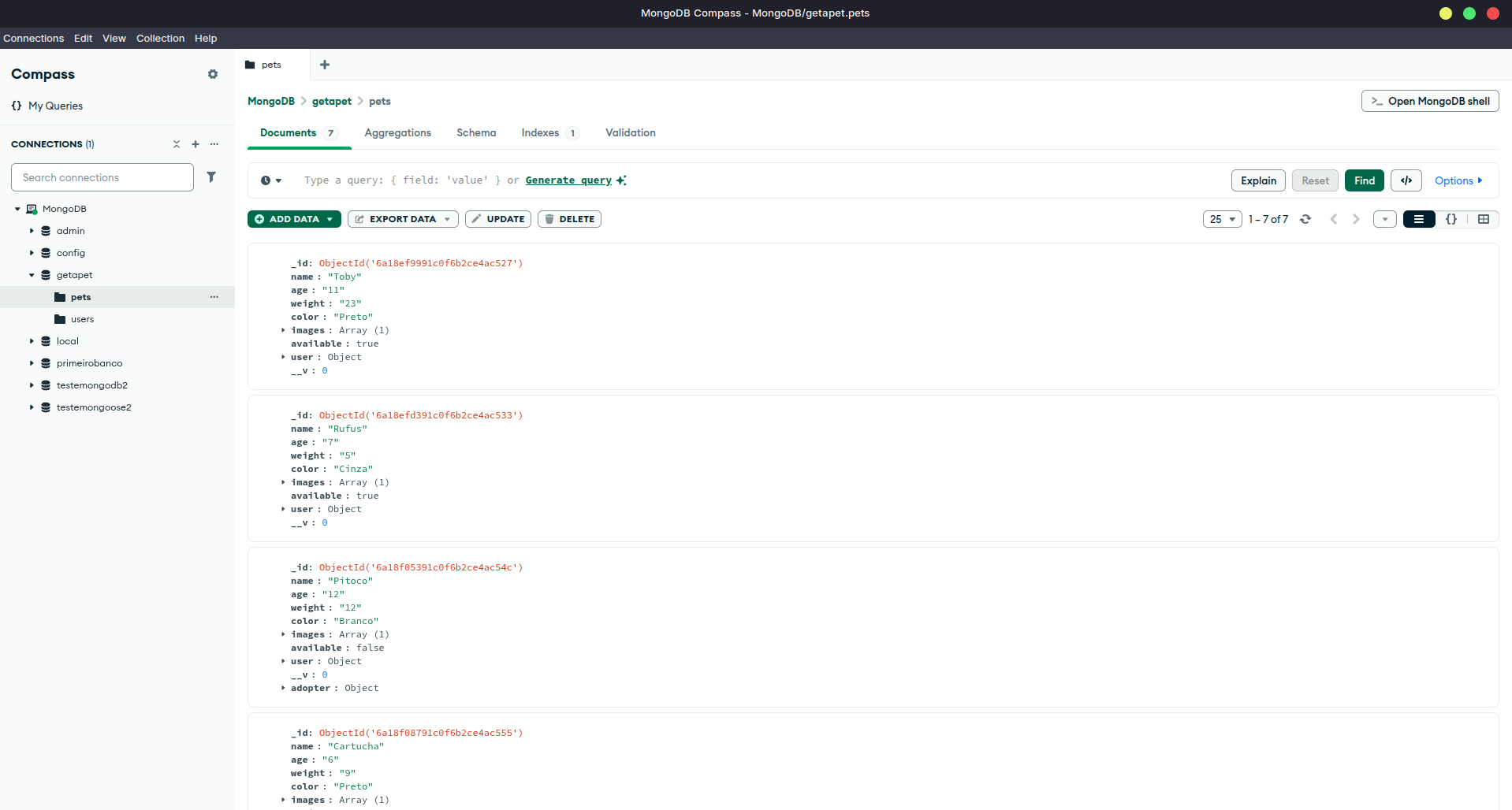Expand the testemongodb2 database
Viewport: 1512px width, 810px height.
coord(32,385)
